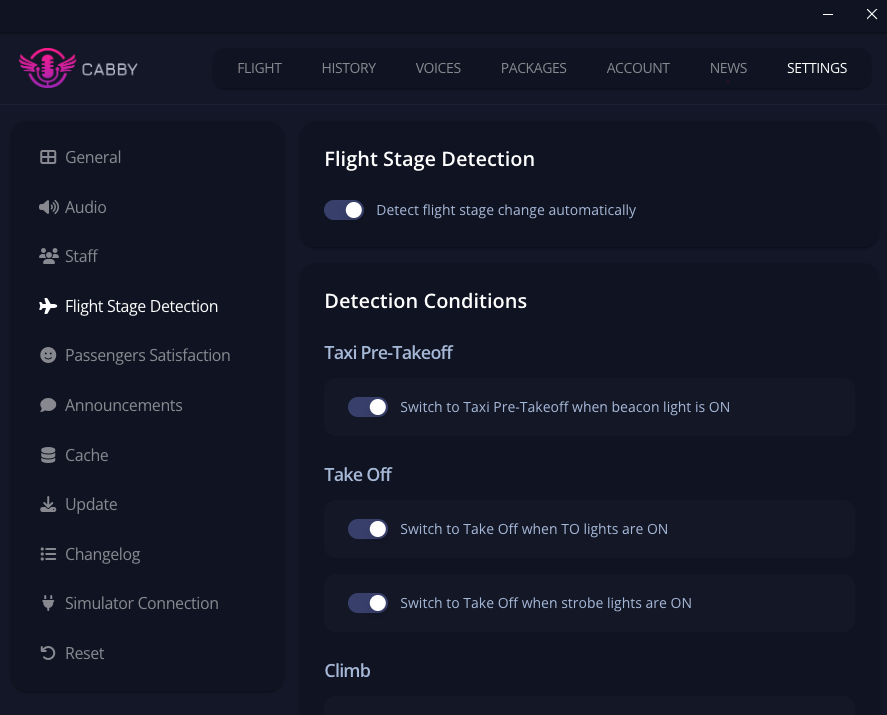Click the Changelog list icon

click(48, 554)
